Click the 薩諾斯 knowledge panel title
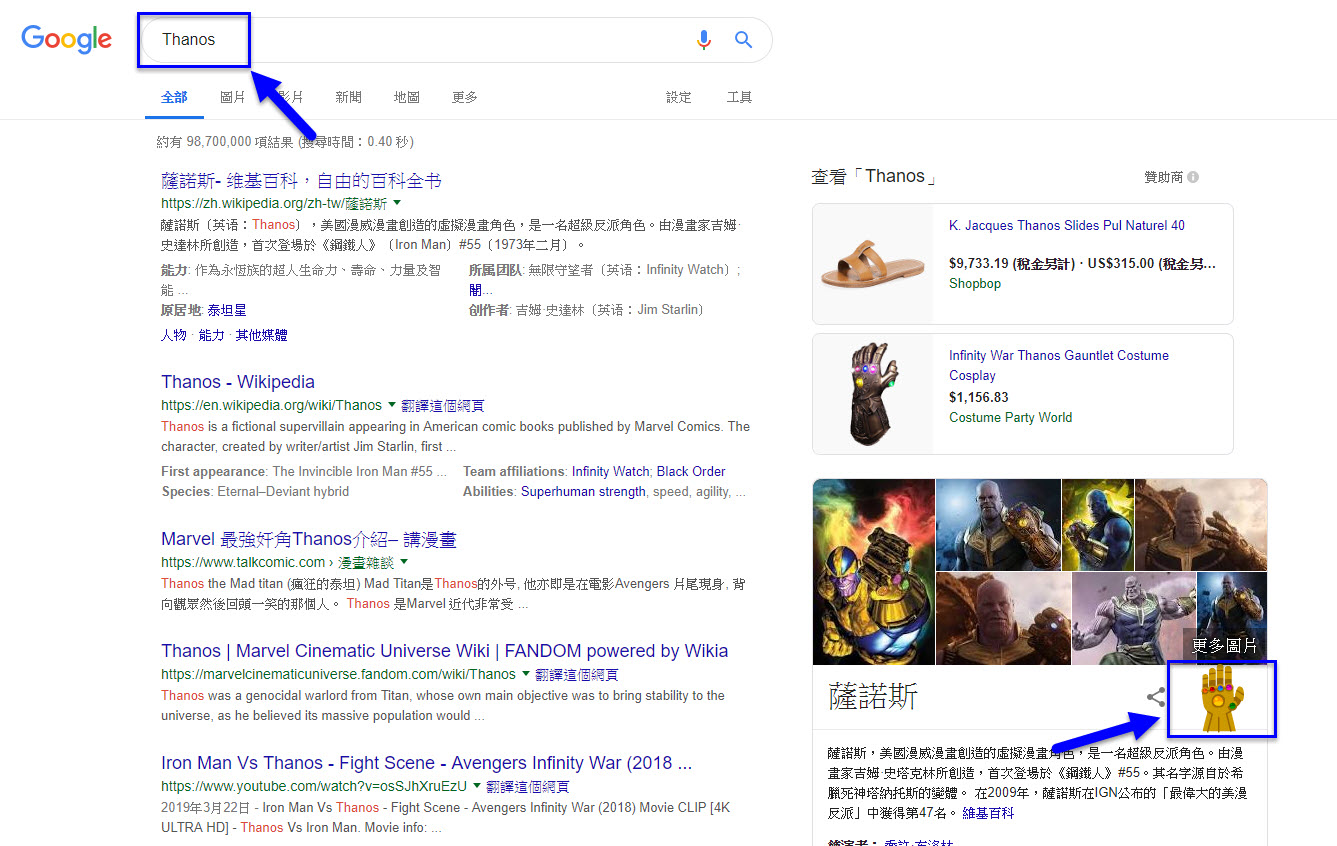The image size is (1337, 846). tap(873, 697)
